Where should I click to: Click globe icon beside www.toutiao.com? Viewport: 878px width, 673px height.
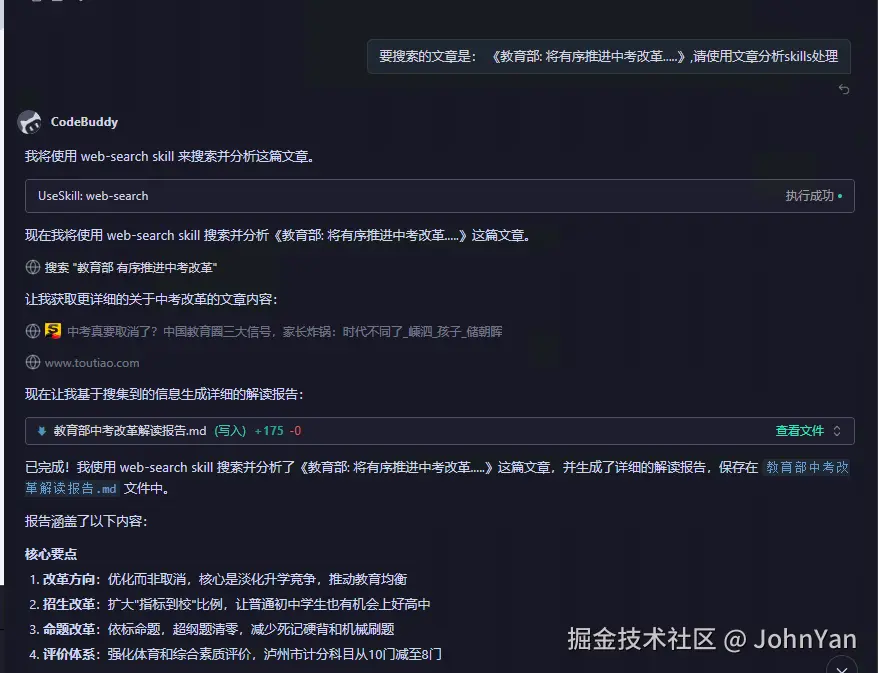(x=33, y=362)
